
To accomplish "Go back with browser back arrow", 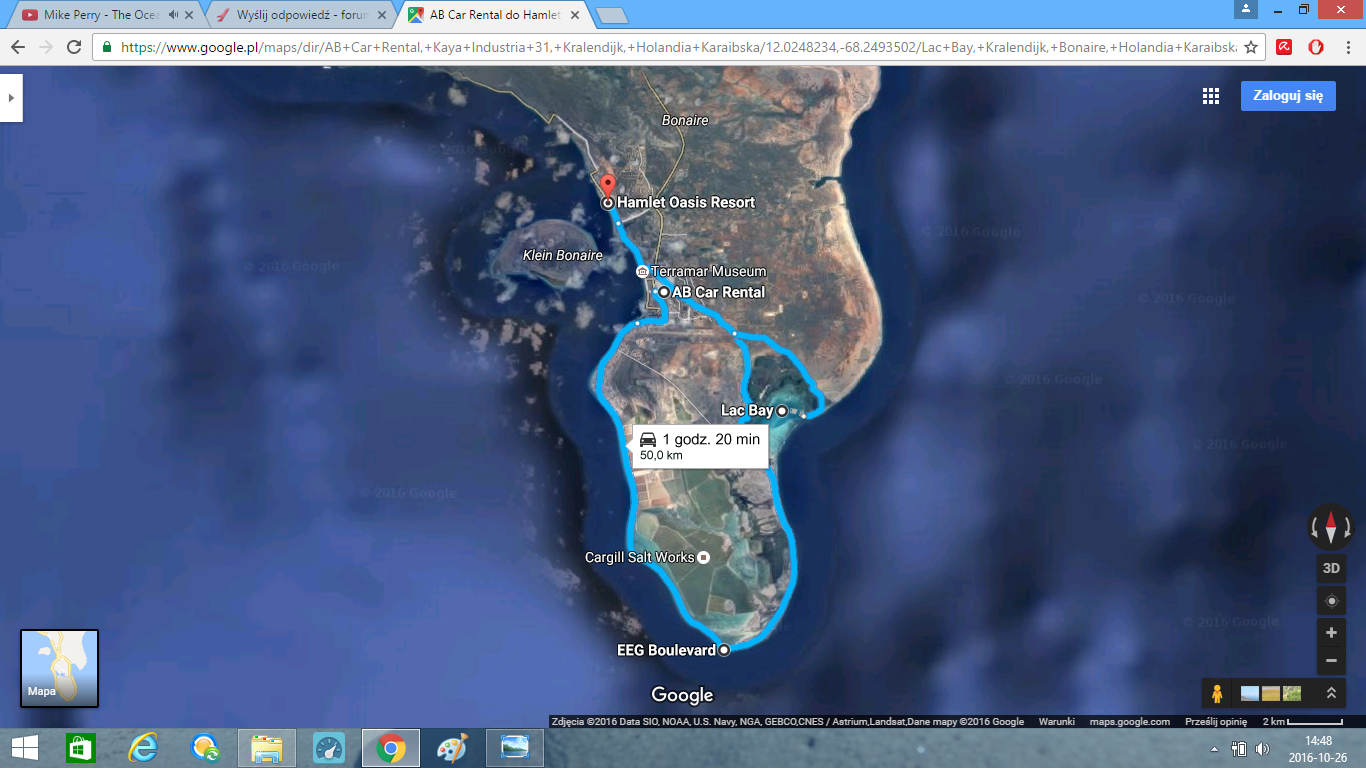I will [18, 47].
